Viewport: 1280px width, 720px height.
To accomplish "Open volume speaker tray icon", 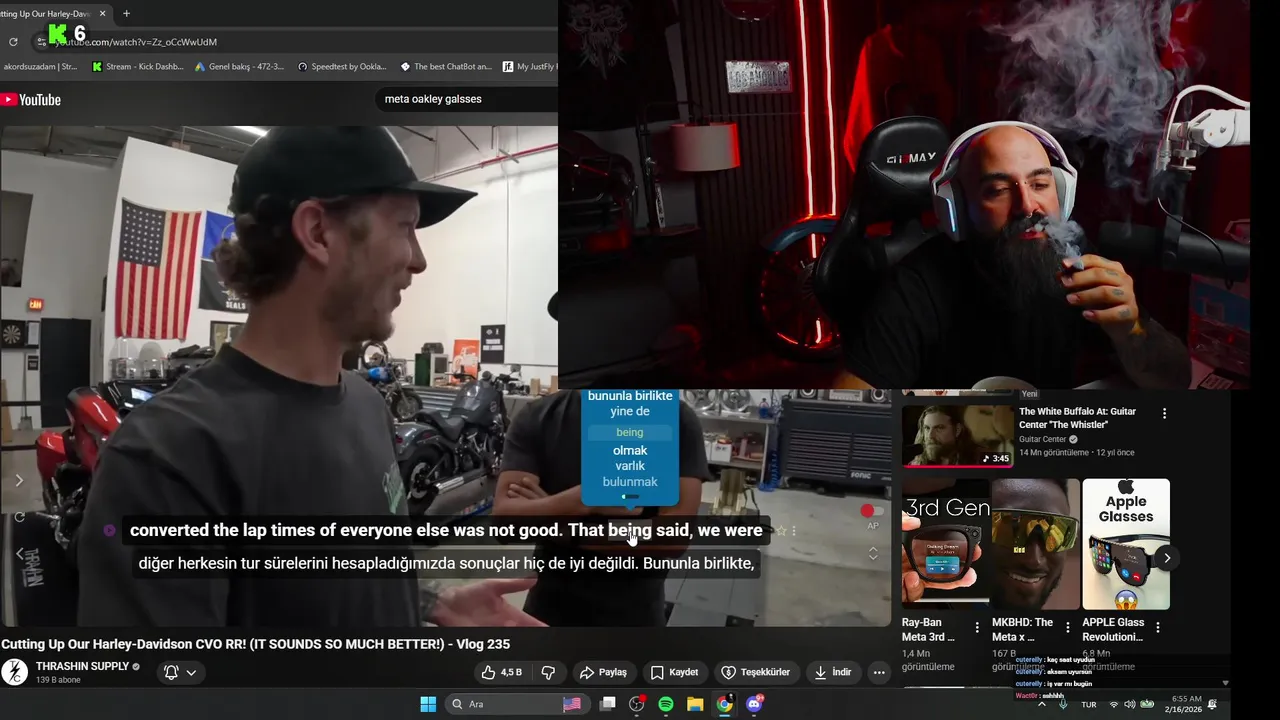I will coord(1130,704).
